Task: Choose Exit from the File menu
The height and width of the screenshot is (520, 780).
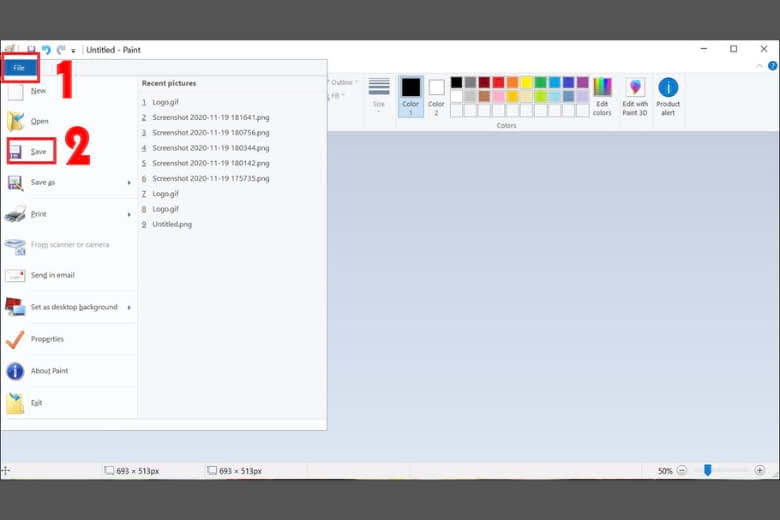Action: pyautogui.click(x=69, y=403)
